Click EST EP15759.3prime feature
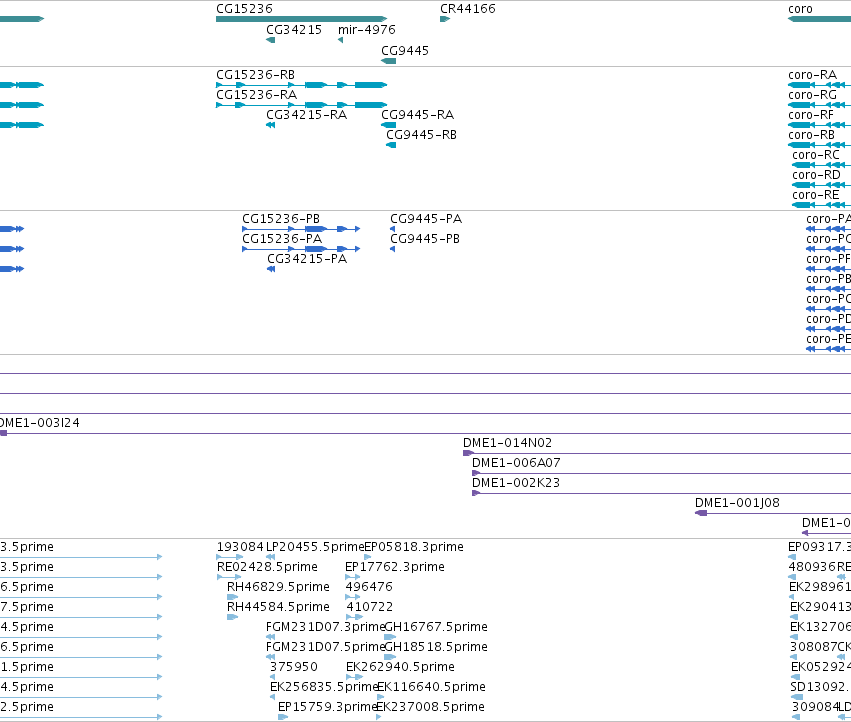 [x=283, y=717]
